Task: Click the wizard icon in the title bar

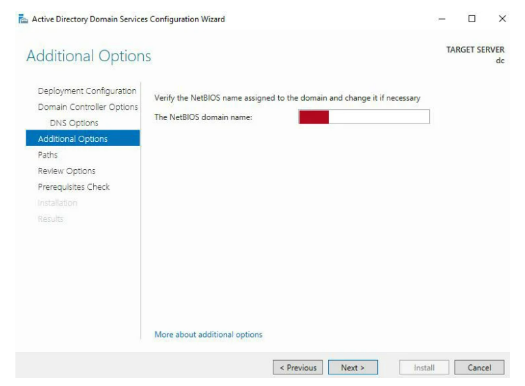Action: (23, 19)
